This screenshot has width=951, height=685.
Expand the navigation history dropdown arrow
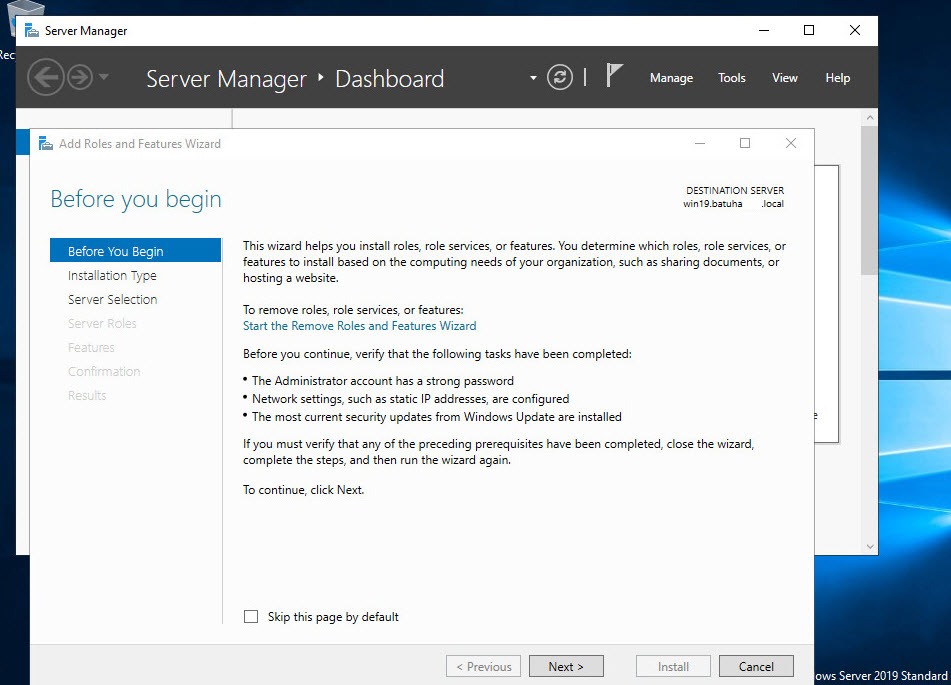coord(104,78)
